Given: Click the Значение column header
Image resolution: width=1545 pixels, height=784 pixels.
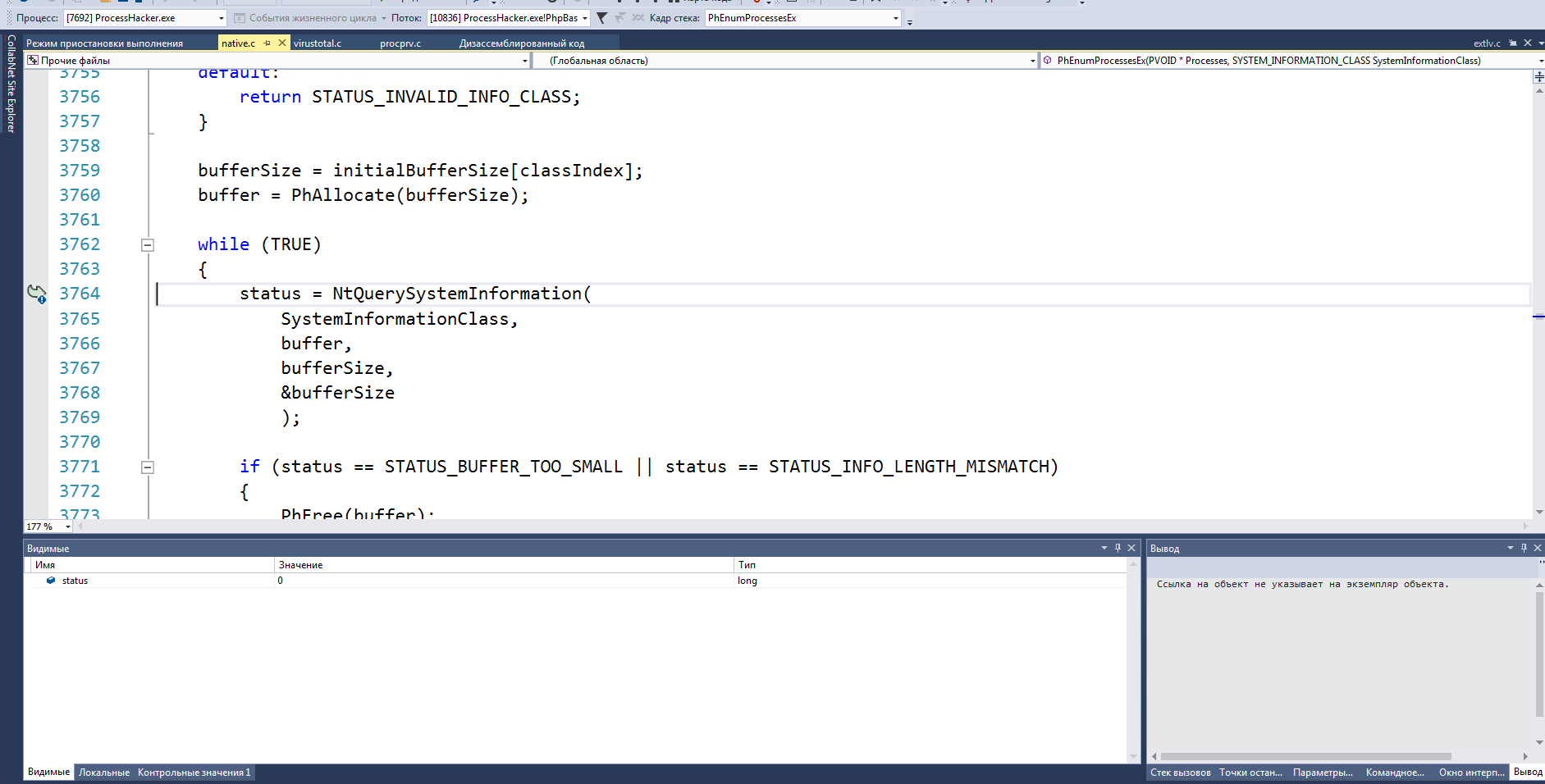Looking at the screenshot, I should [504, 565].
